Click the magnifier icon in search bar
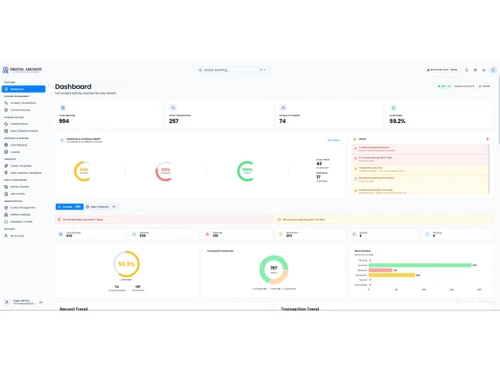 click(200, 70)
